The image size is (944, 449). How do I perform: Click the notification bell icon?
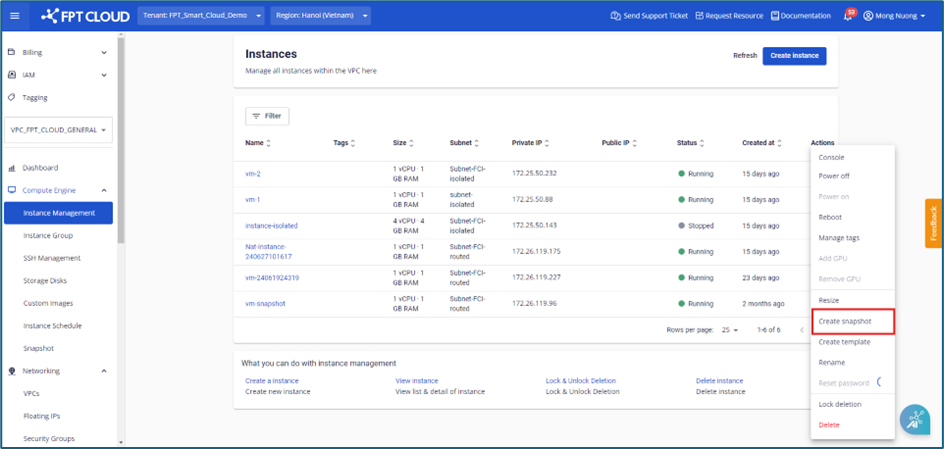tap(848, 16)
